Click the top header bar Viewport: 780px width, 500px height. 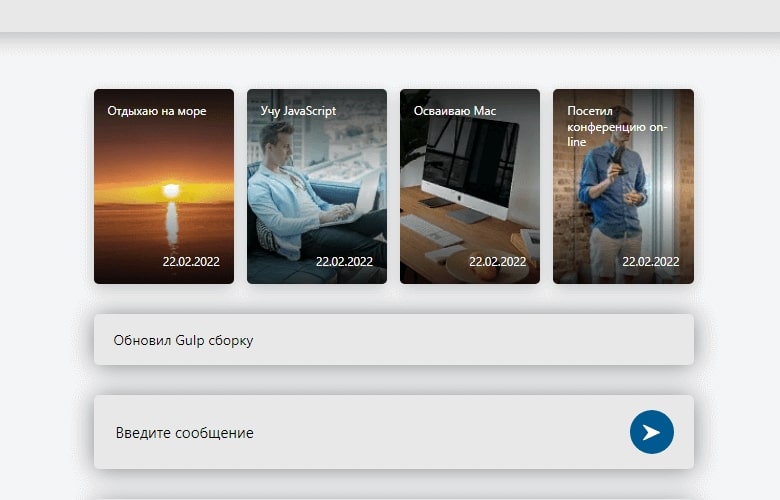tap(390, 16)
